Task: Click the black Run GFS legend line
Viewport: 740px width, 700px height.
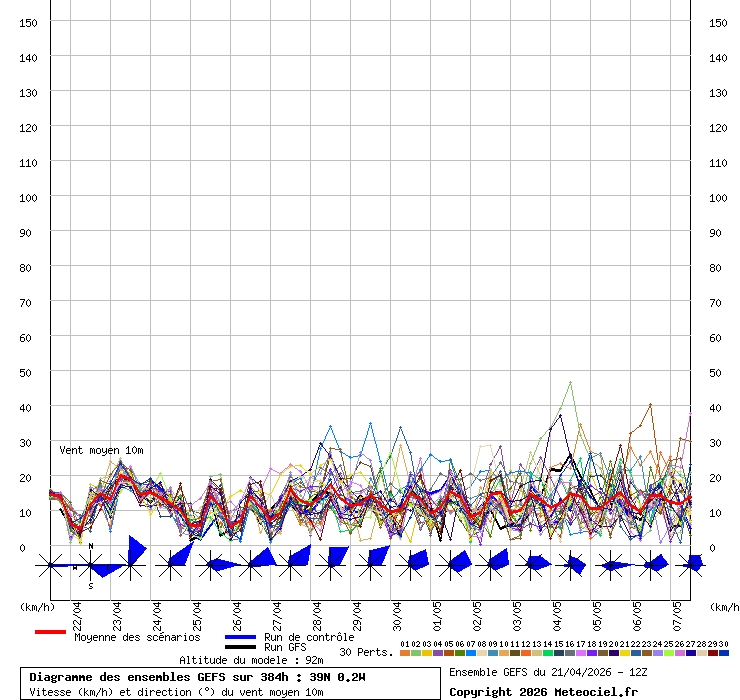Action: pos(240,648)
